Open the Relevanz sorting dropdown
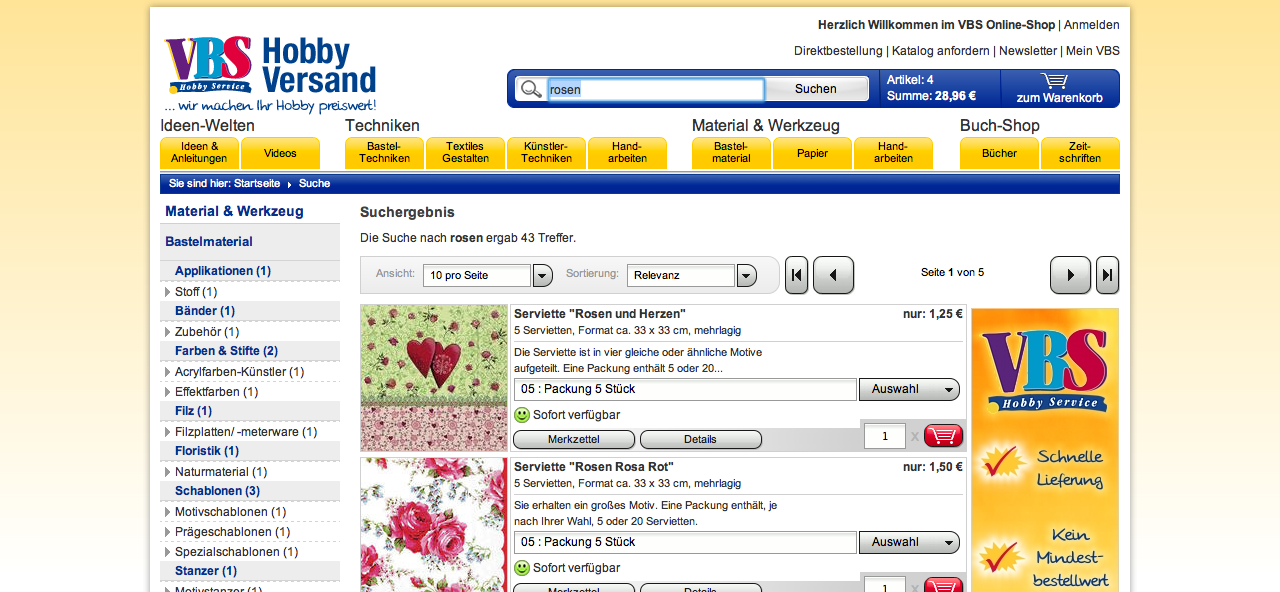The height and width of the screenshot is (592, 1280). tap(746, 276)
